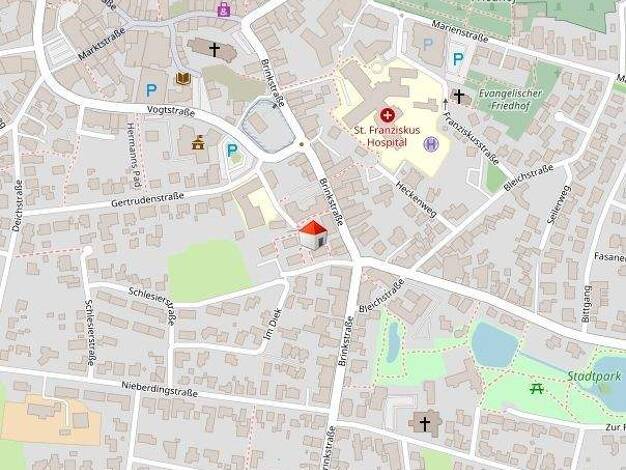The image size is (626, 470).
Task: Open the library book icon near Vogtstraße
Action: pyautogui.click(x=183, y=78)
